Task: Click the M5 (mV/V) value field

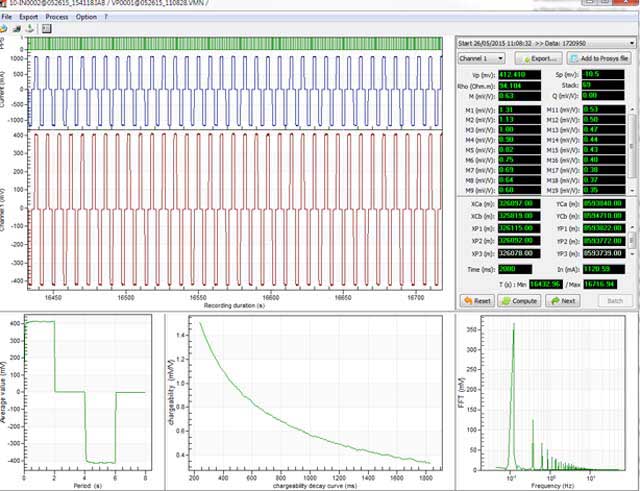Action: coord(518,150)
